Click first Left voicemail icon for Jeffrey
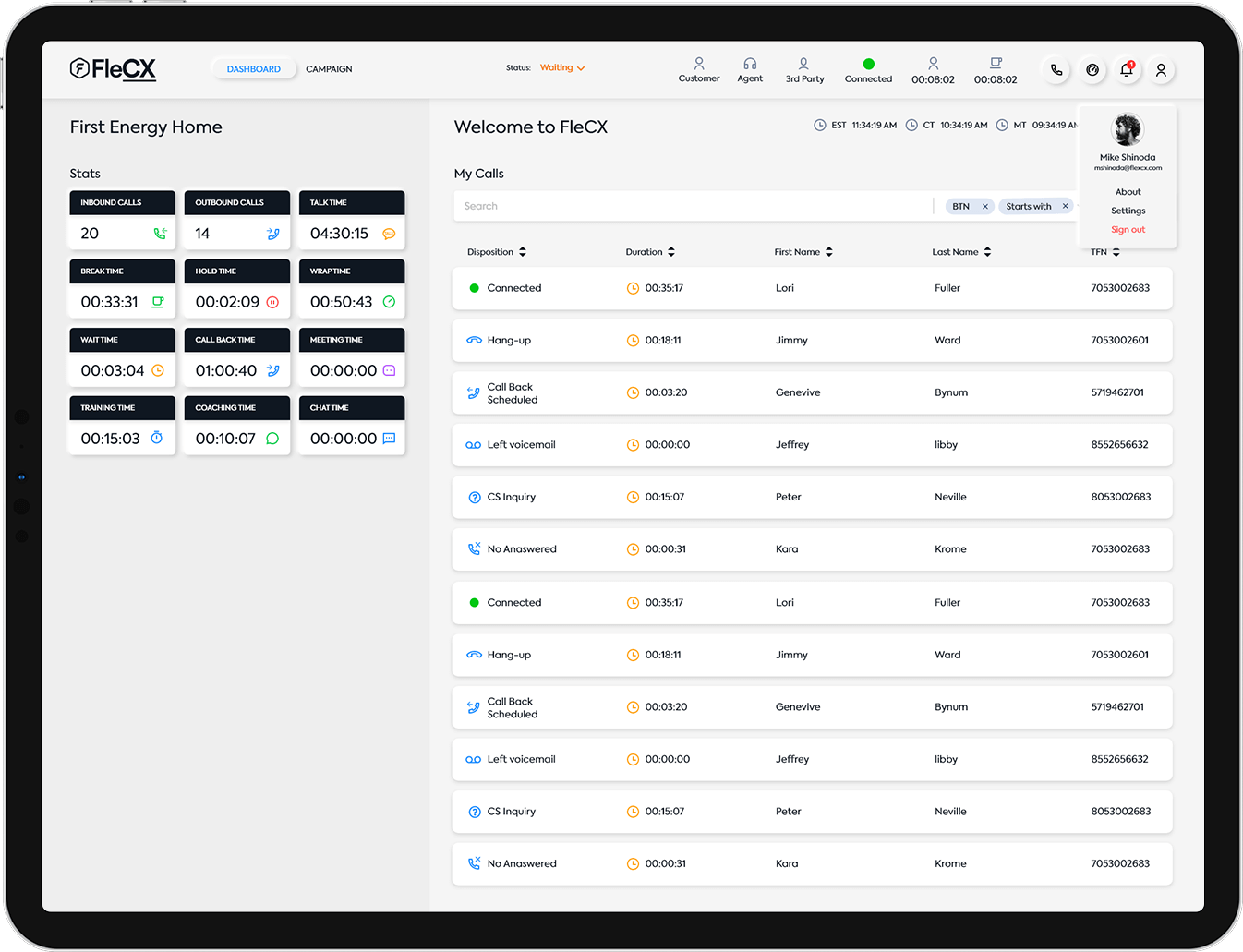Image resolution: width=1243 pixels, height=952 pixels. 474,445
